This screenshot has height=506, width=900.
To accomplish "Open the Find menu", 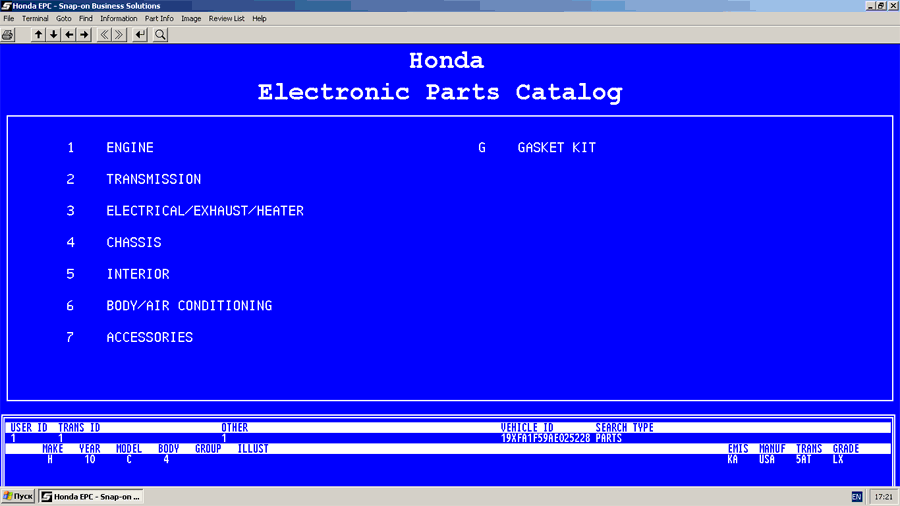I will click(86, 18).
